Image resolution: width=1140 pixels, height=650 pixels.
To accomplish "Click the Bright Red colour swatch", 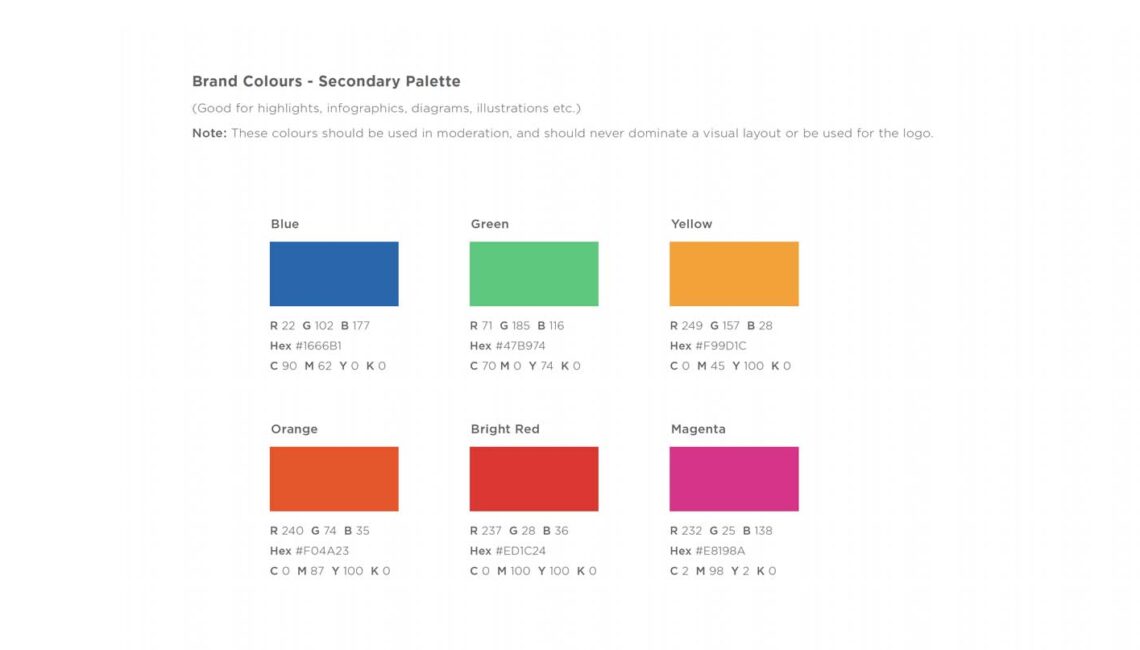I will coord(534,478).
